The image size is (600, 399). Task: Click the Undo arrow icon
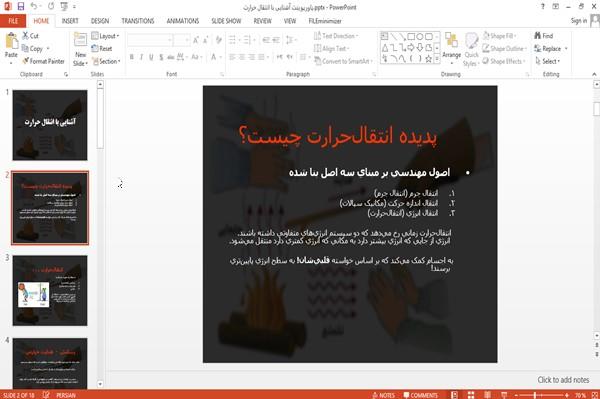tap(34, 6)
